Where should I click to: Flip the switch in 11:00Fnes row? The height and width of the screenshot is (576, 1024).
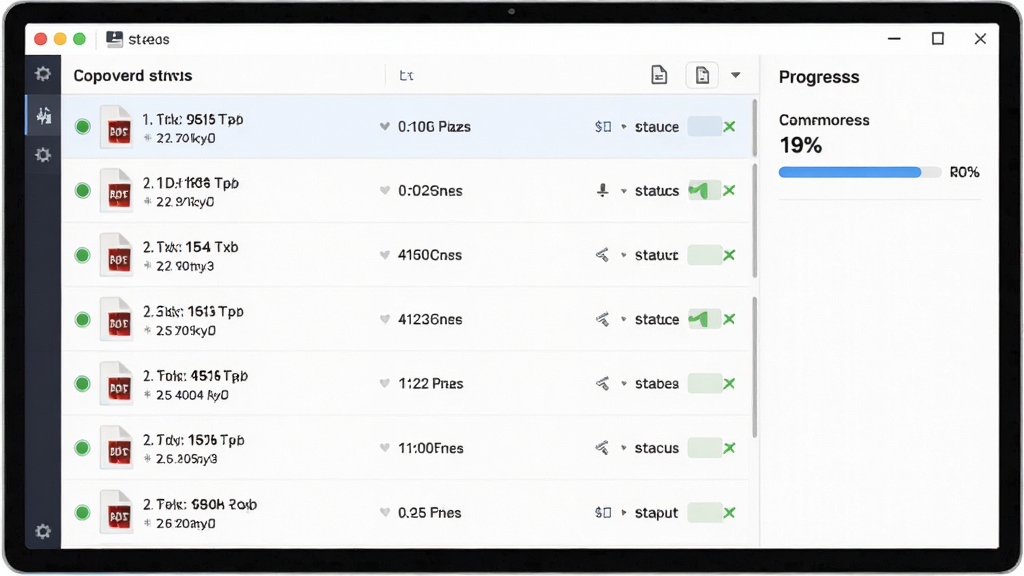pos(704,448)
